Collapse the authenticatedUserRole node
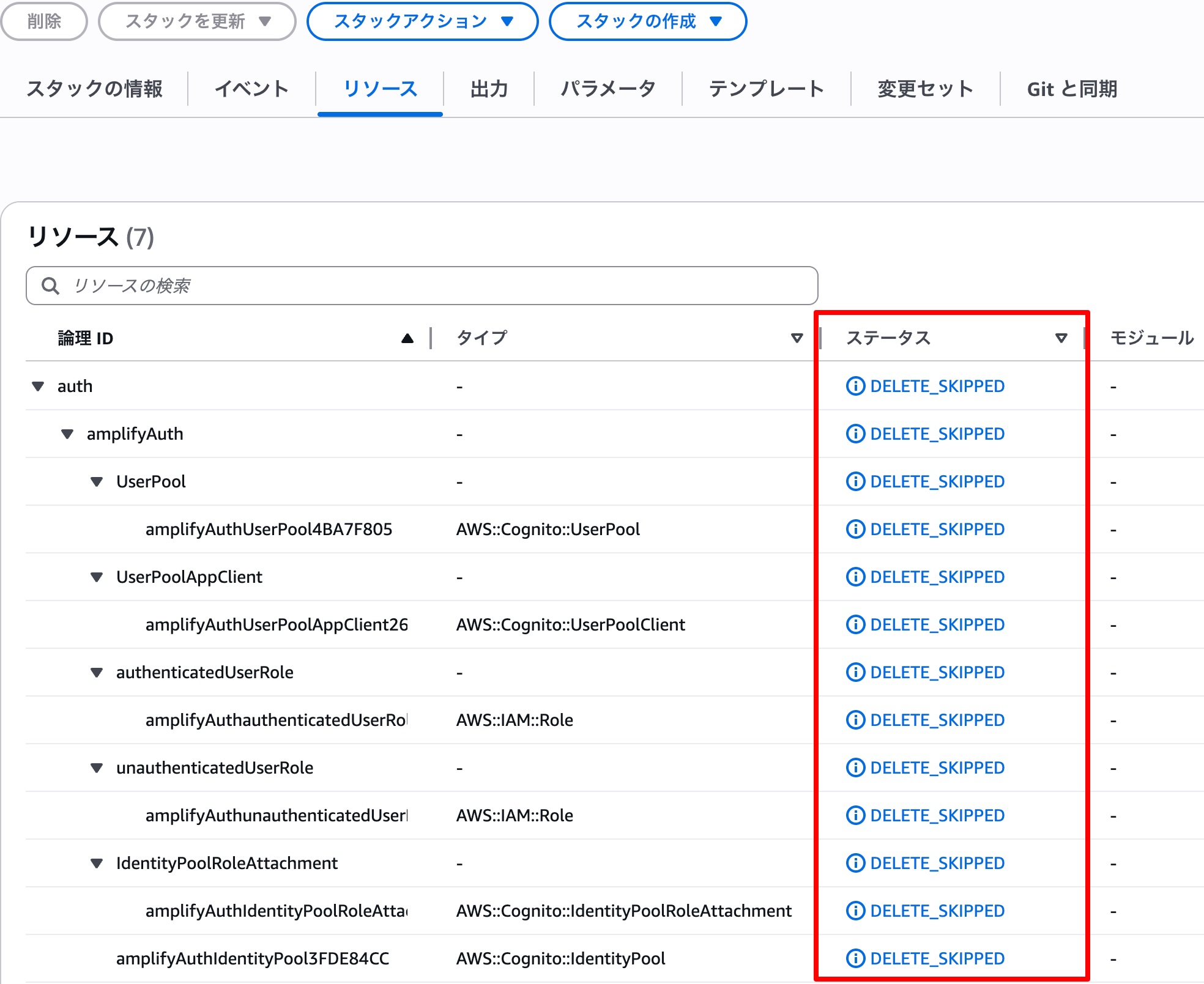 click(97, 673)
